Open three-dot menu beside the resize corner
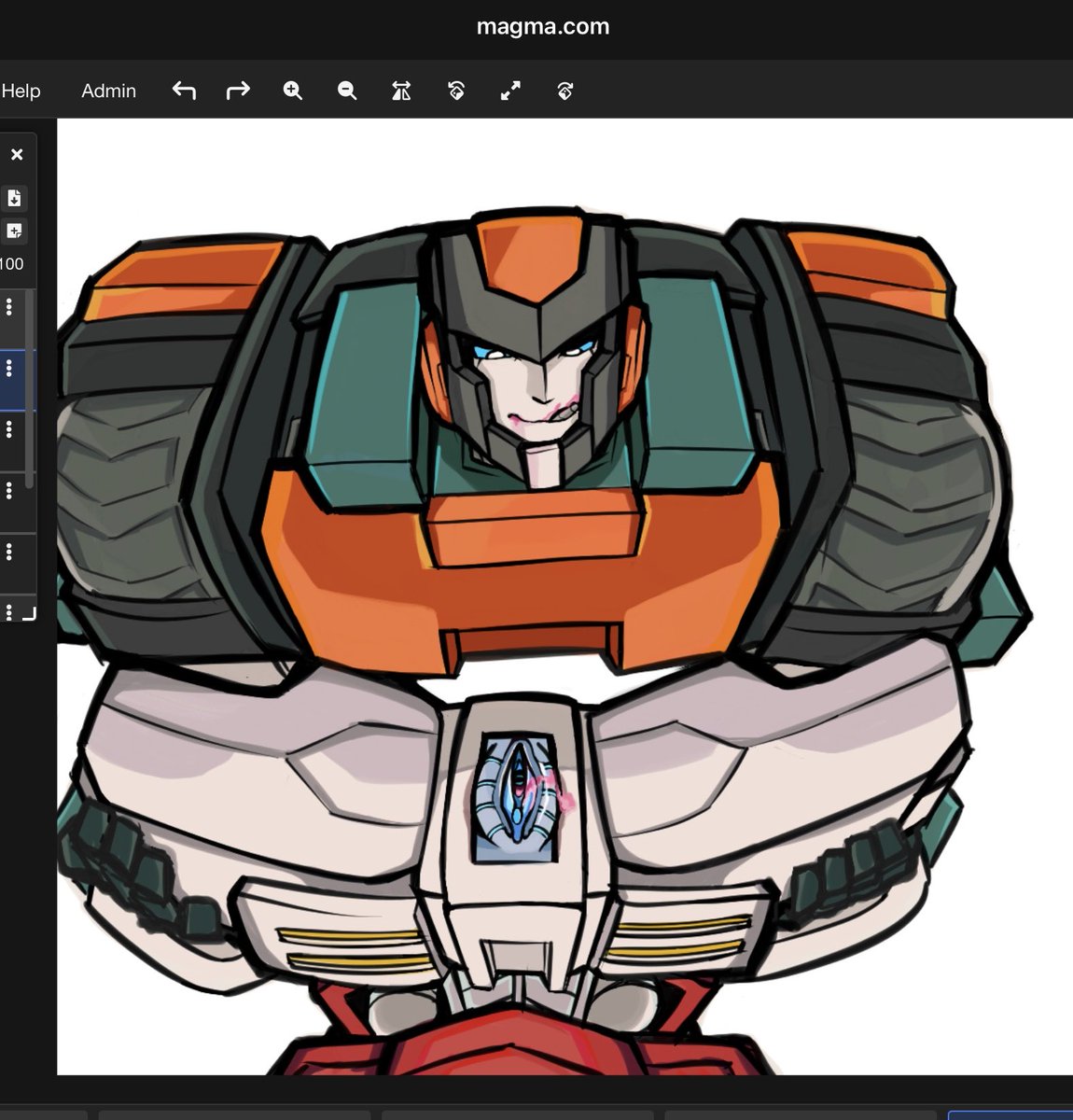Viewport: 1073px width, 1120px height. point(9,612)
